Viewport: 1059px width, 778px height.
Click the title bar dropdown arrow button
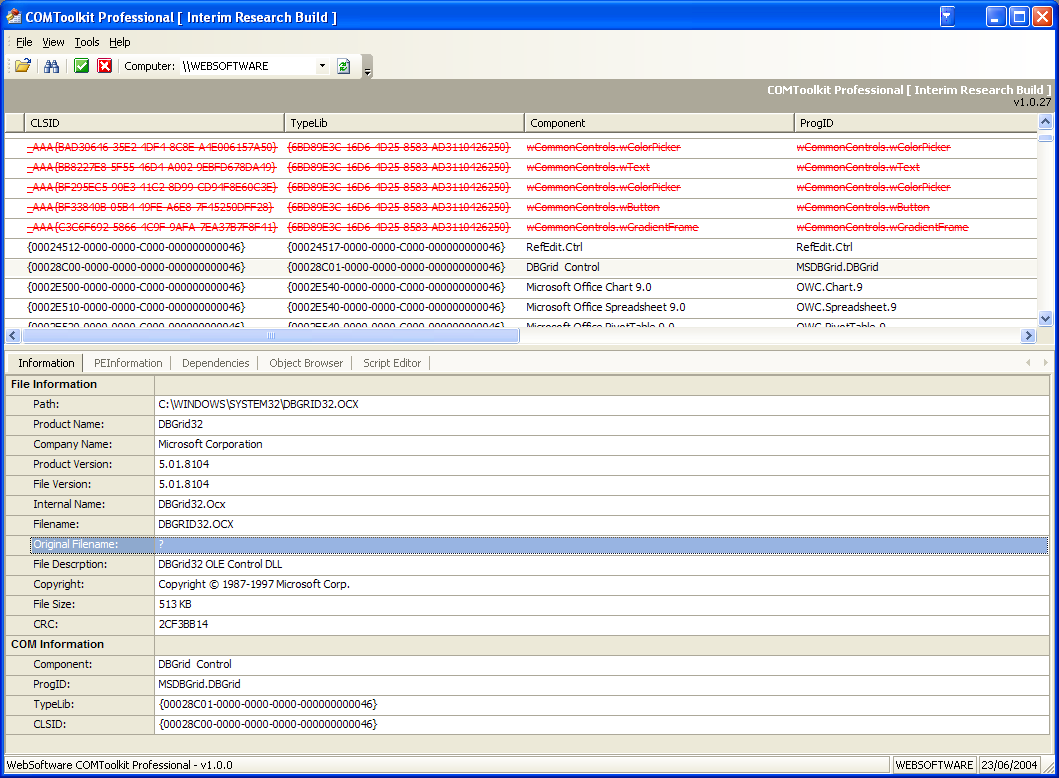click(x=948, y=16)
